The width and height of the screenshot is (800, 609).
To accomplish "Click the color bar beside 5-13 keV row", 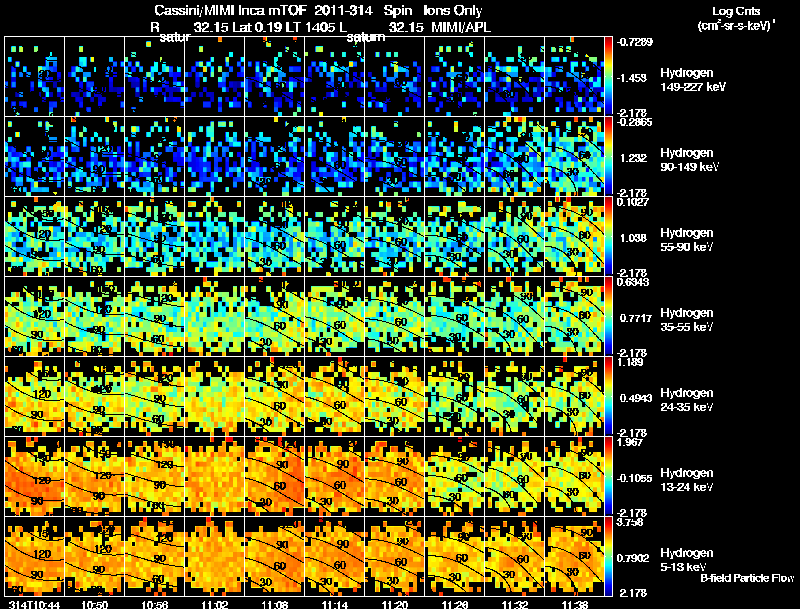I will click(608, 556).
